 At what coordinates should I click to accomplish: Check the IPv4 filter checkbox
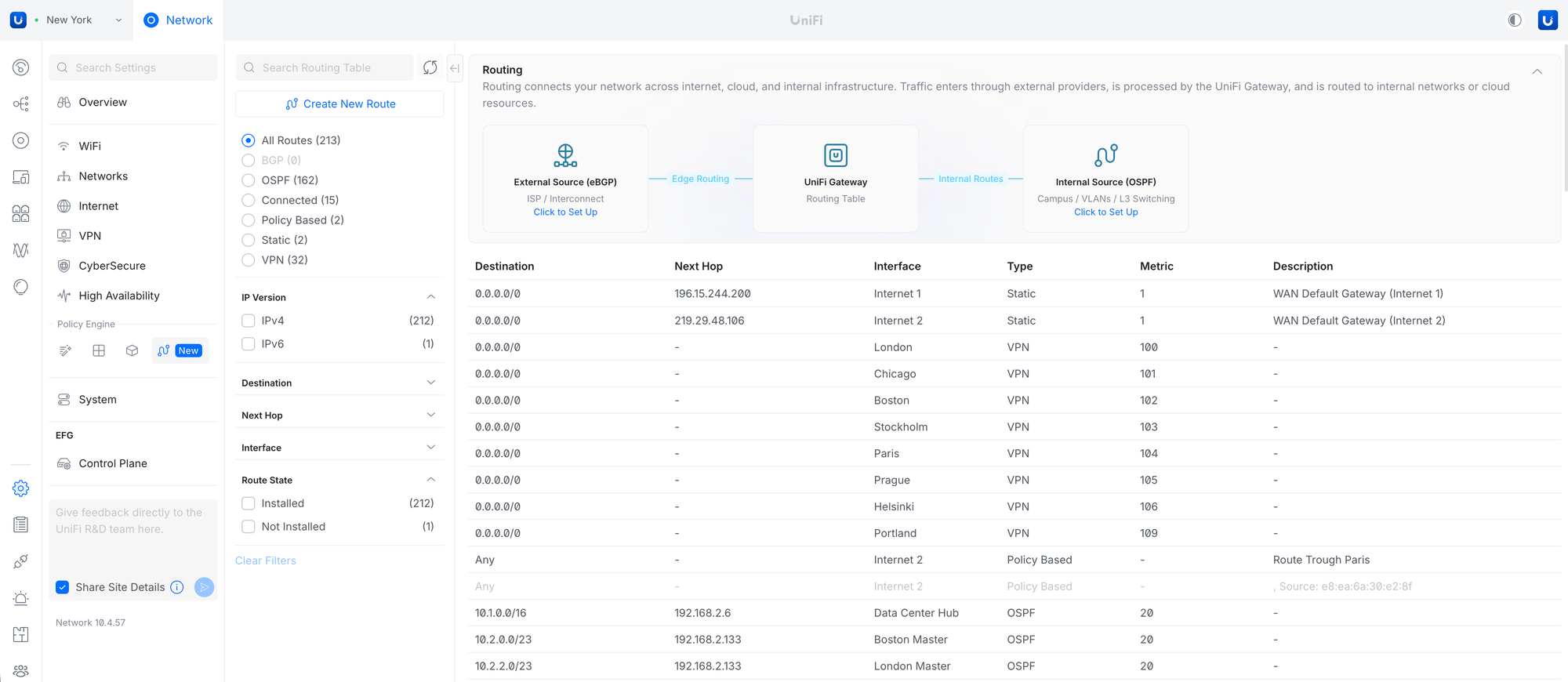click(249, 321)
